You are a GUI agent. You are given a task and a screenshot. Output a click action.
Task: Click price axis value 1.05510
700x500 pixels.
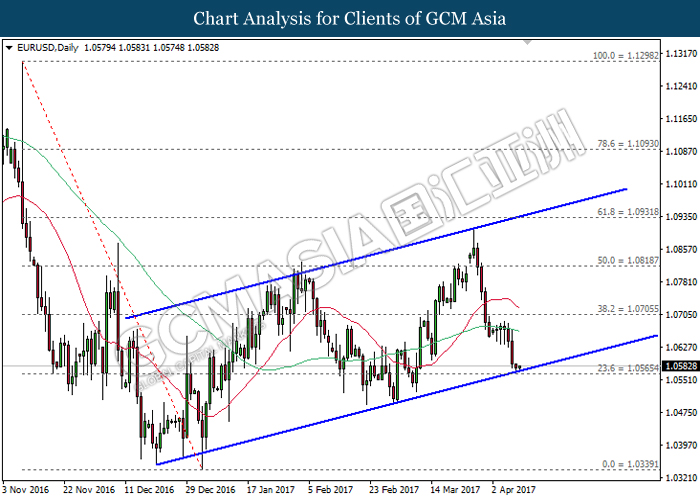point(681,380)
